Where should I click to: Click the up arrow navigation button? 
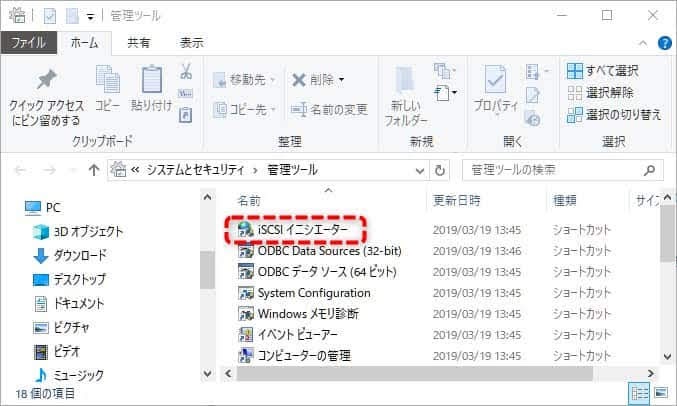pyautogui.click(x=94, y=170)
